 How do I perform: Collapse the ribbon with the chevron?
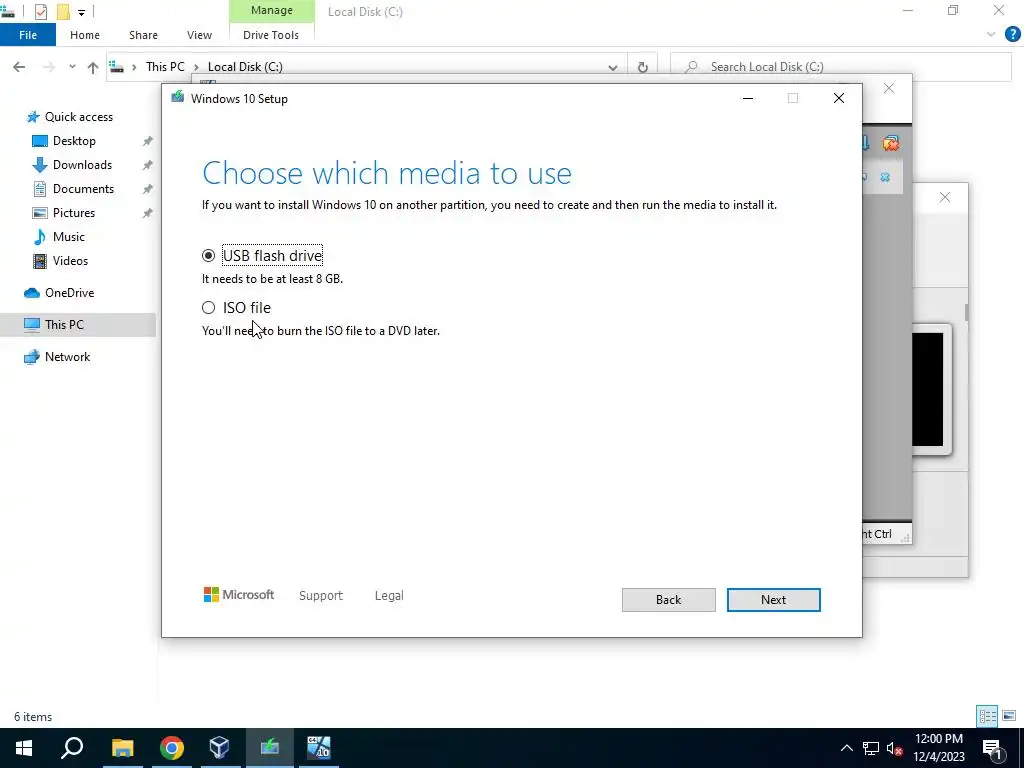point(991,35)
